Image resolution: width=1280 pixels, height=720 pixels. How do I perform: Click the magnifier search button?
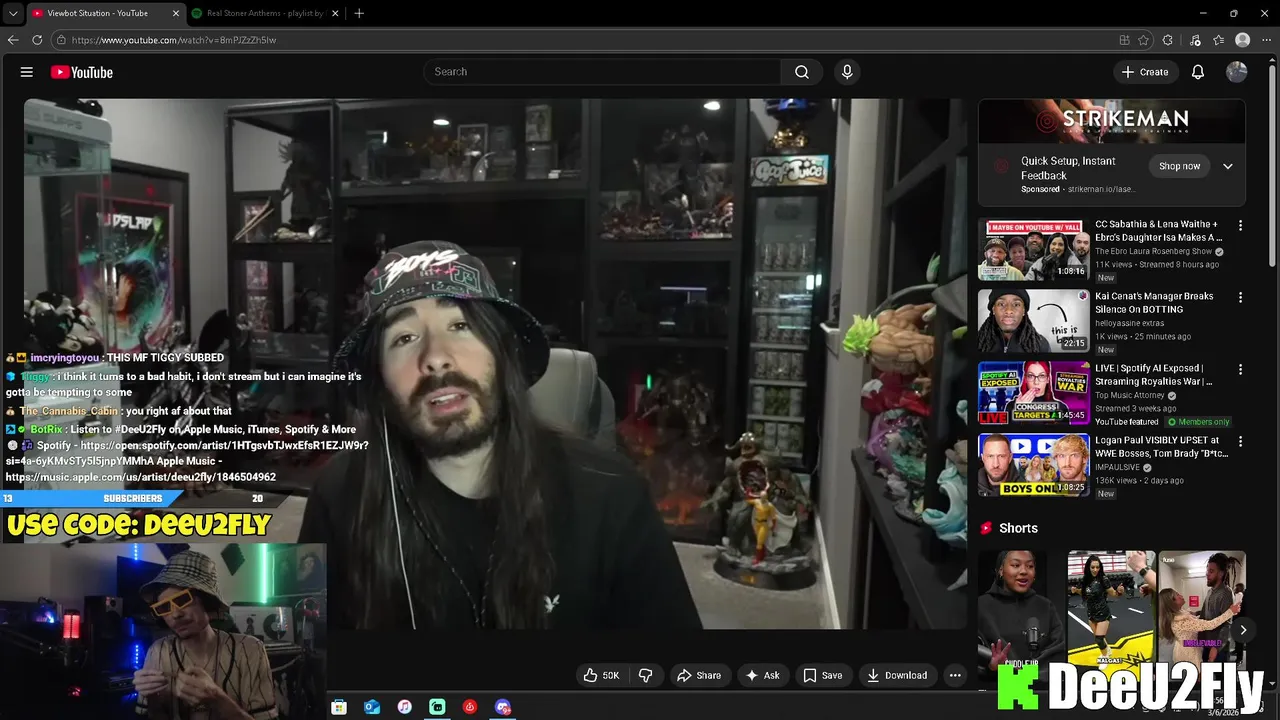802,72
